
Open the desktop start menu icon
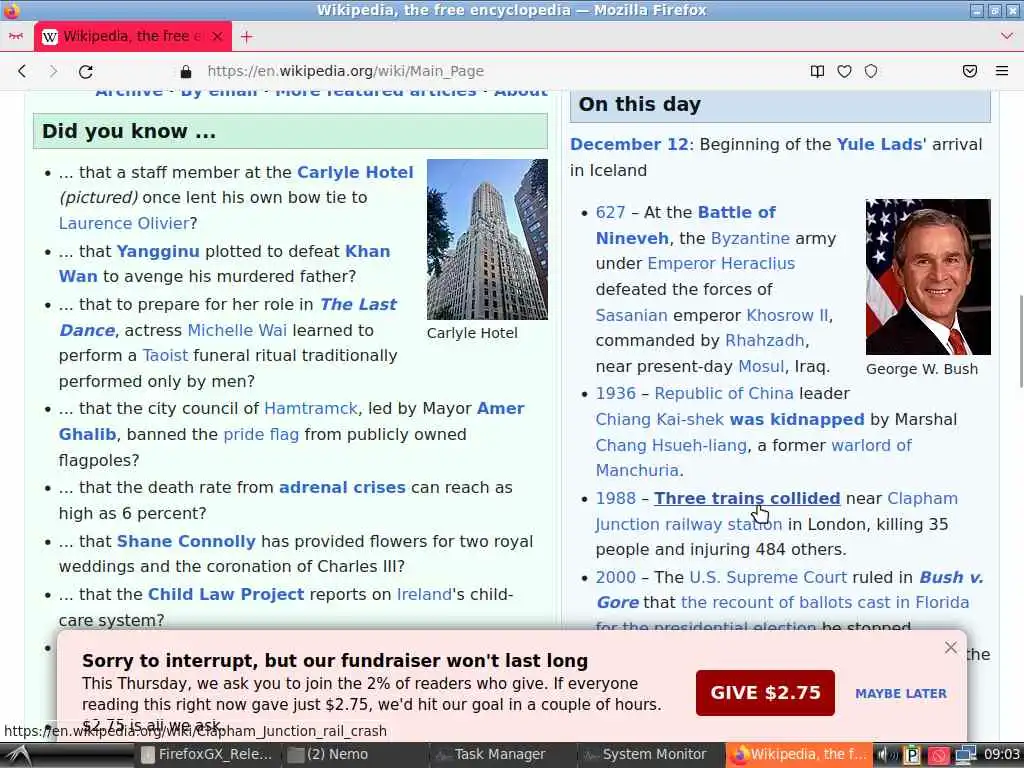point(19,755)
